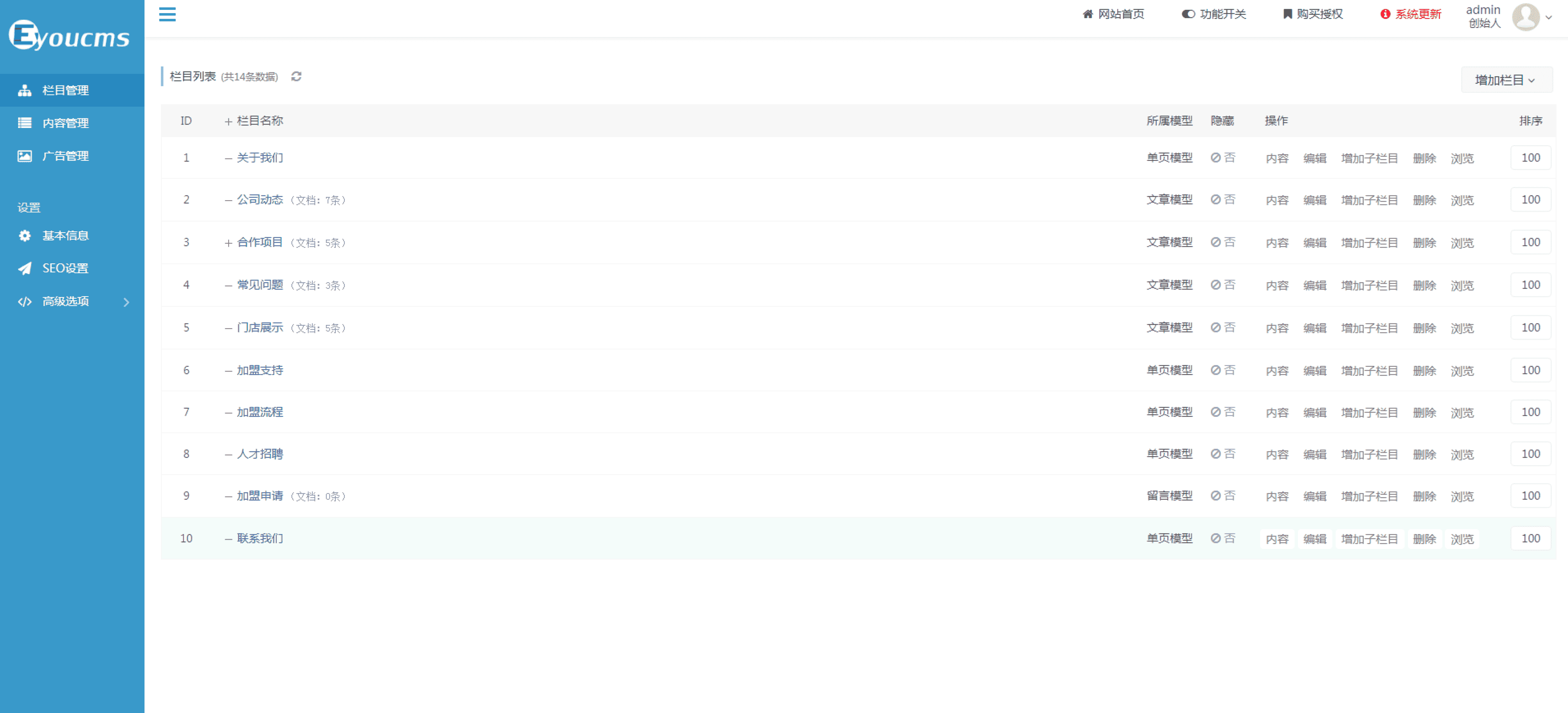The height and width of the screenshot is (713, 1568).
Task: Toggle hidden status for 关于我们
Action: point(1222,158)
